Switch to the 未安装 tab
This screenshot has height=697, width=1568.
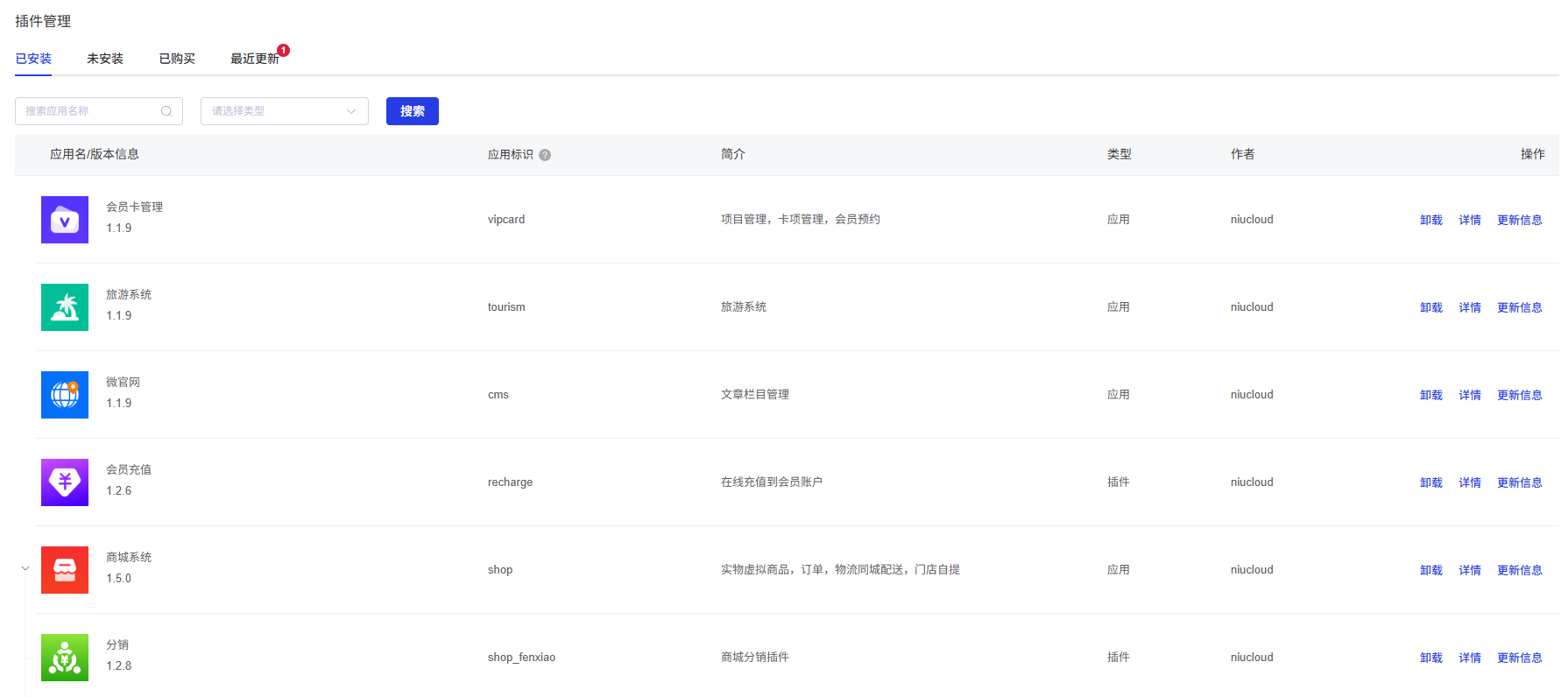click(105, 59)
